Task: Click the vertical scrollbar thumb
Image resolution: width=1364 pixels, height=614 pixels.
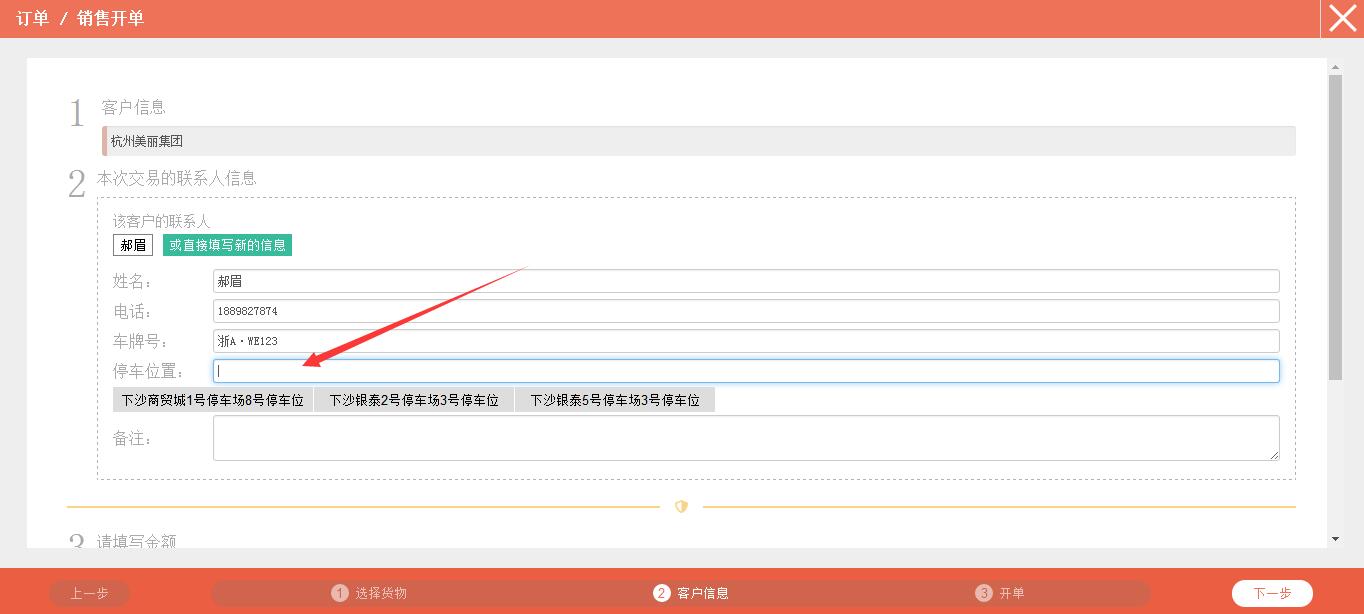Action: pyautogui.click(x=1335, y=227)
